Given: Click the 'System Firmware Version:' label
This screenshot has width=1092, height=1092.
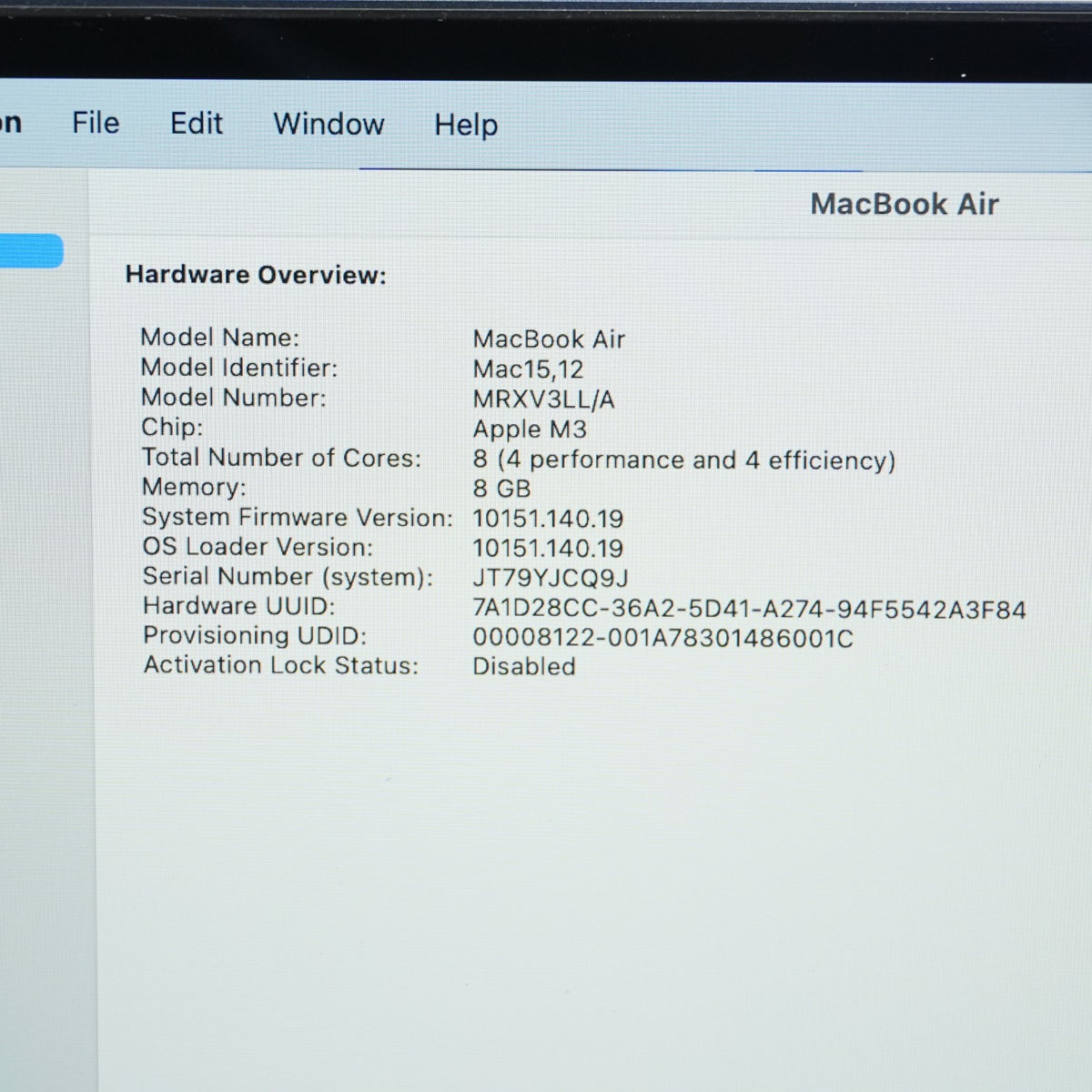Looking at the screenshot, I should 297,517.
